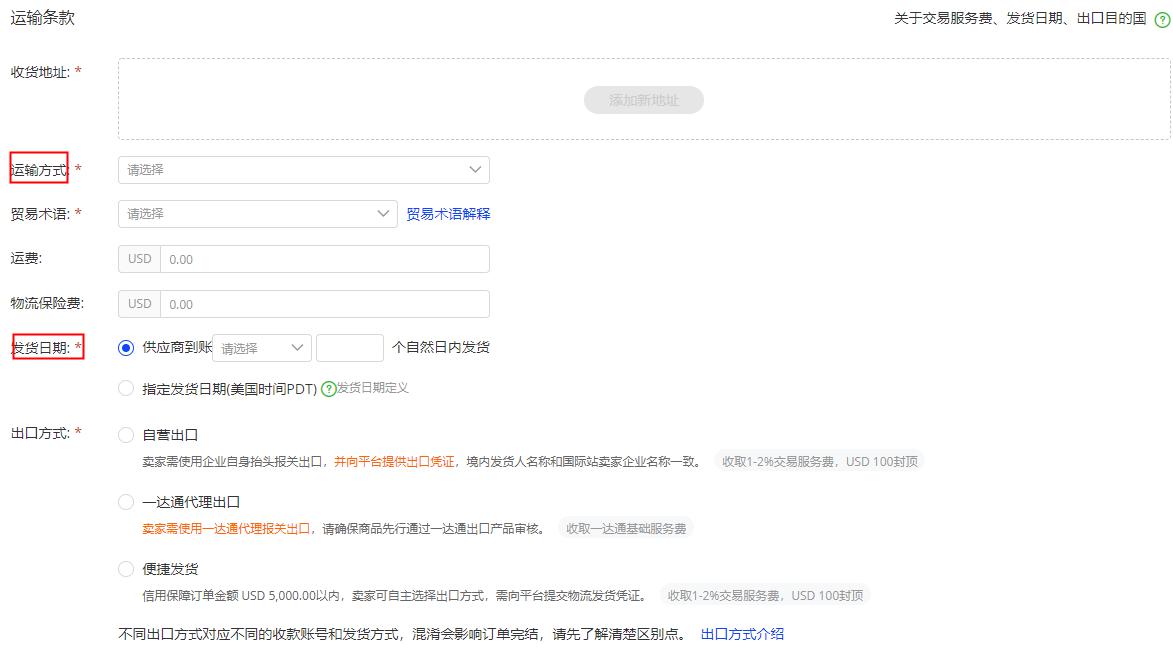Screen dimensions: 1173x665
Task: Click the 收取一达通基础服务费 tag
Action: (625, 529)
